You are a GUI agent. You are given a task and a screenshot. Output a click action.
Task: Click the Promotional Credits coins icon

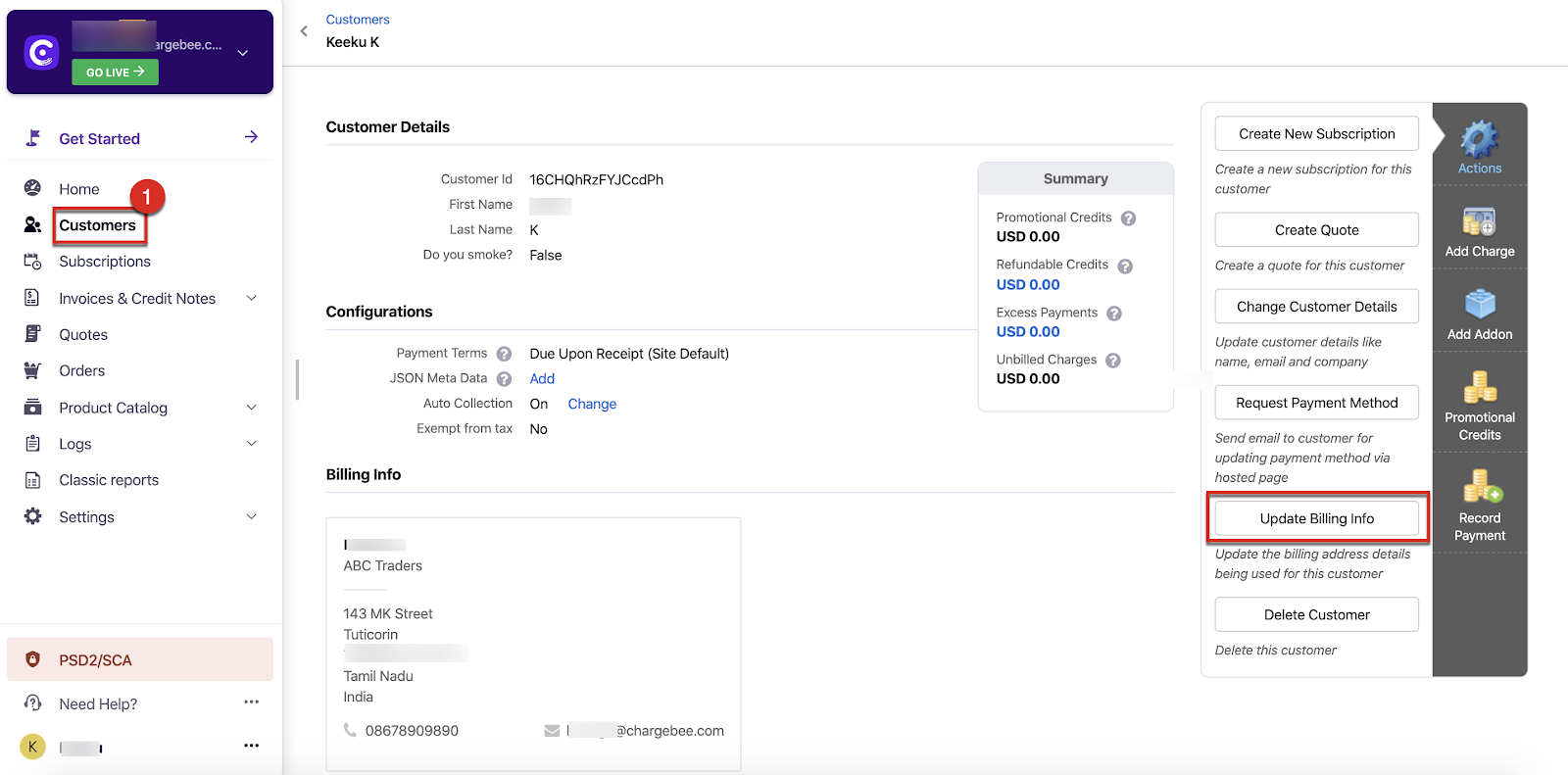click(x=1480, y=387)
